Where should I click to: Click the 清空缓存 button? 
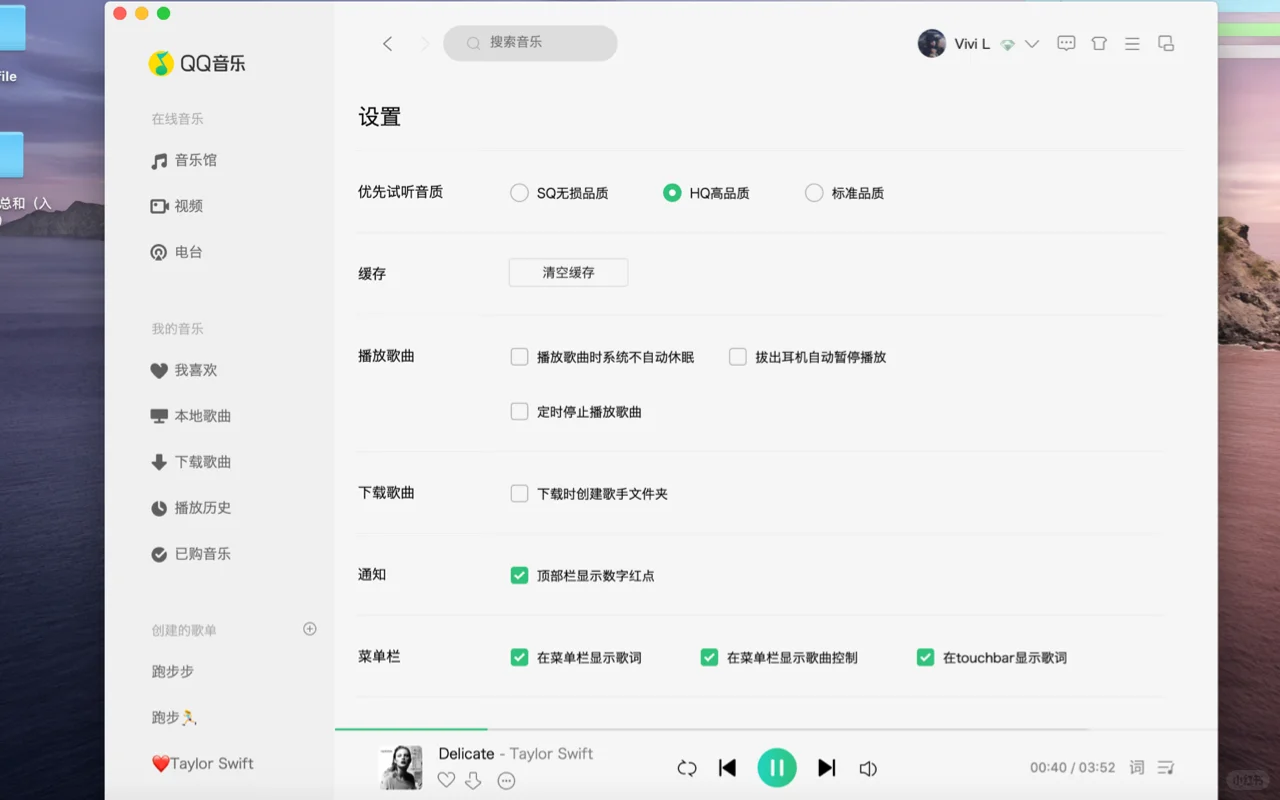[x=568, y=272]
